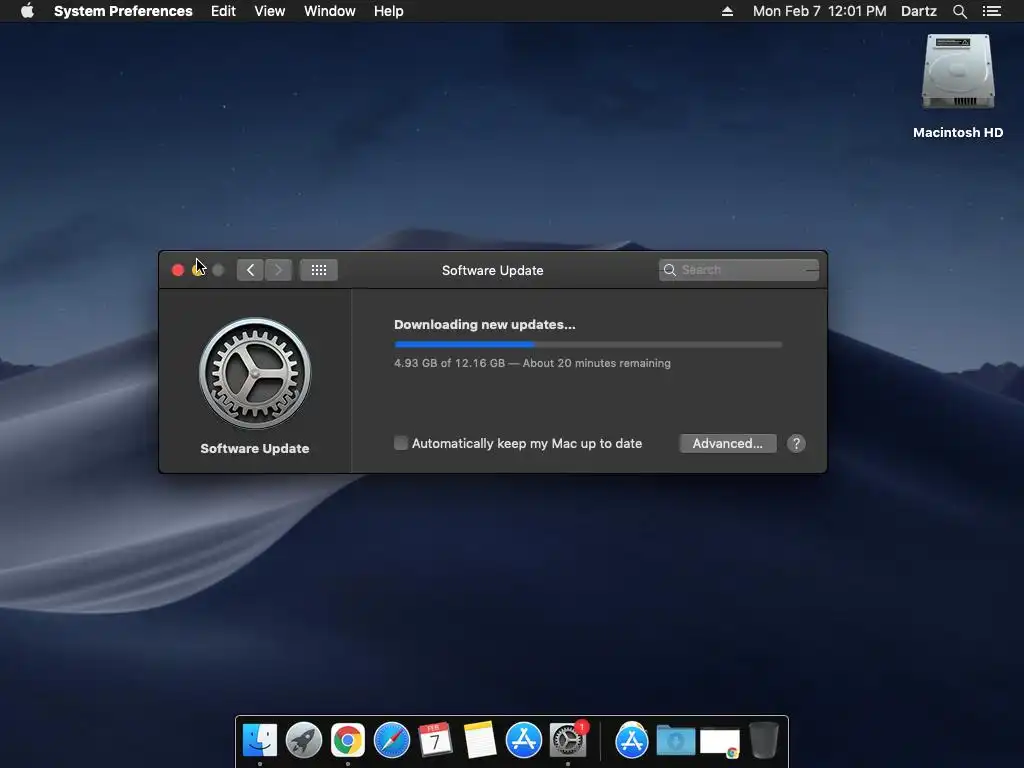Click 'Downloading new updates...' text
This screenshot has width=1024, height=768.
(x=485, y=325)
